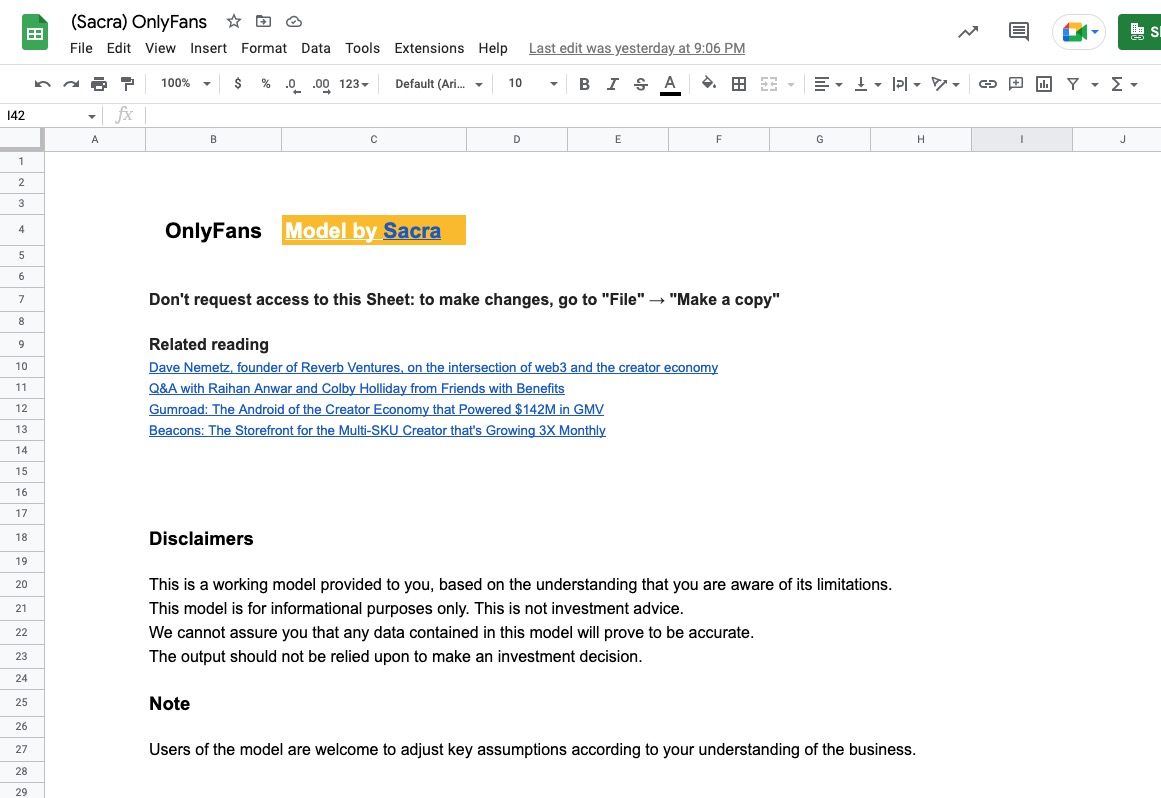Toggle bold formatting
The height and width of the screenshot is (798, 1161).
coord(584,84)
